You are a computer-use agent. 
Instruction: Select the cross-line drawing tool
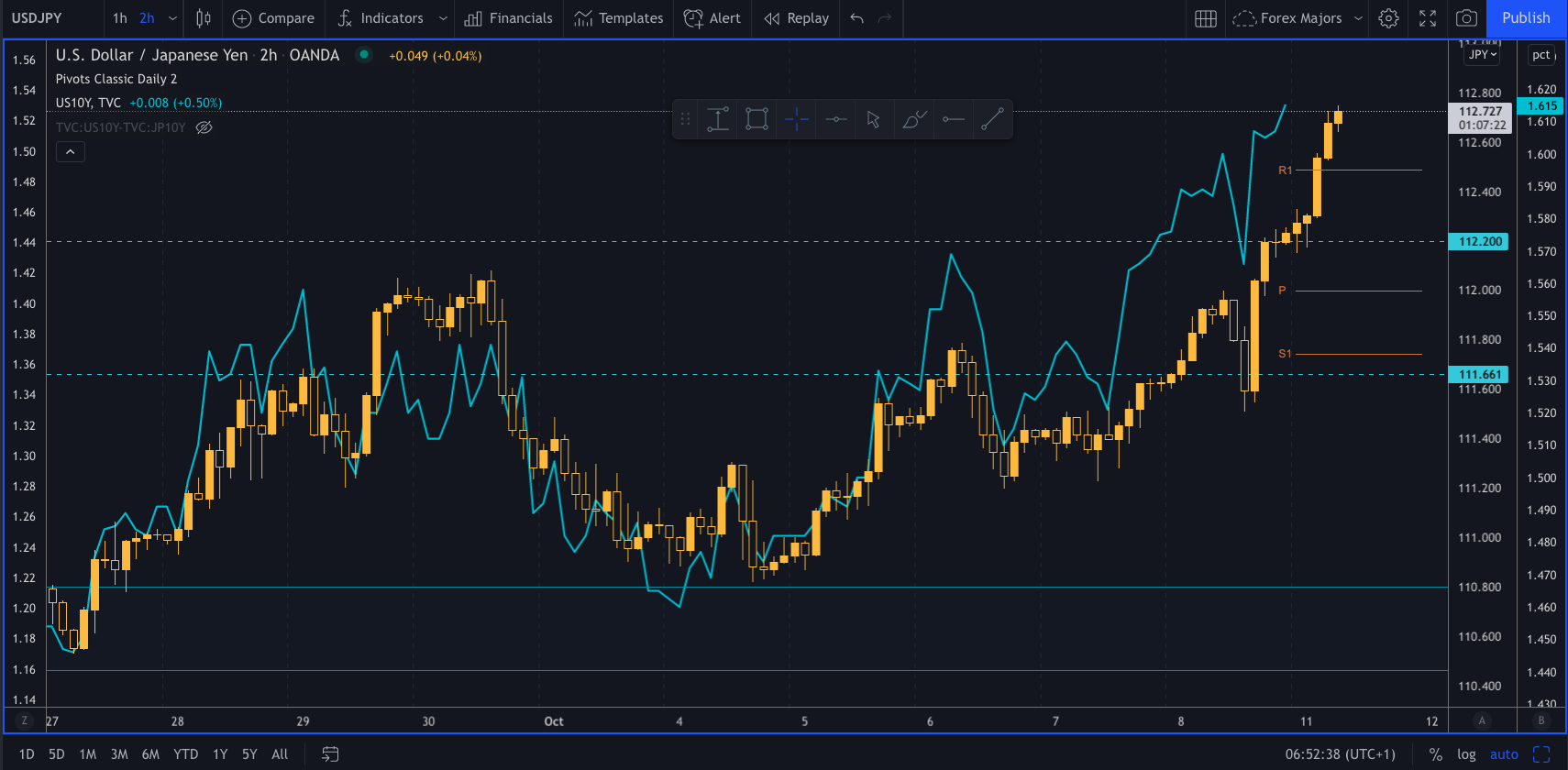coord(796,119)
